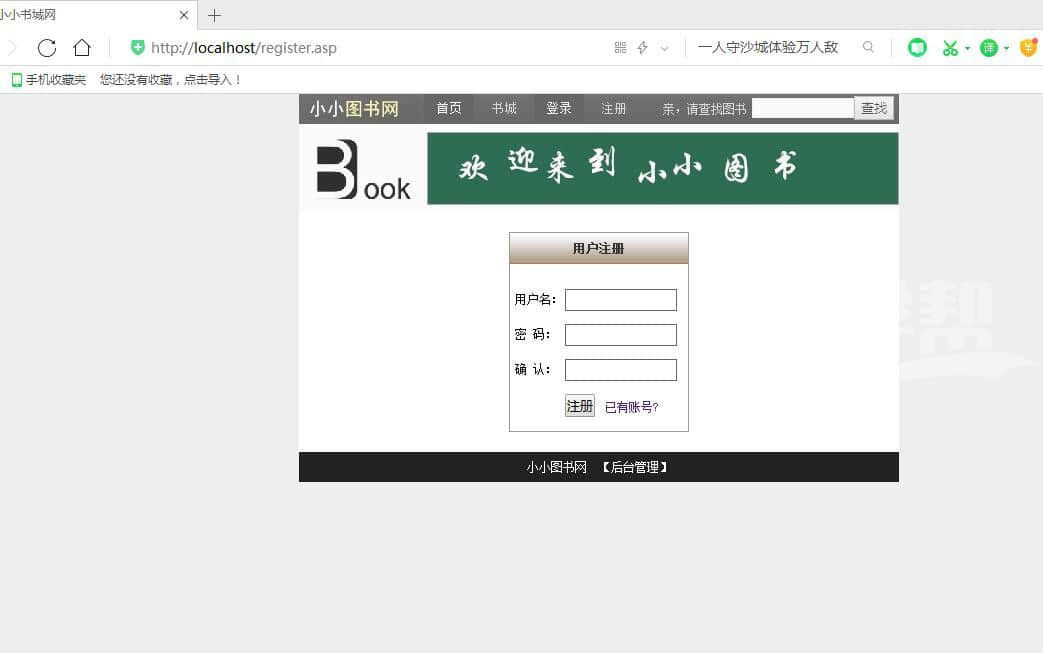Image resolution: width=1043 pixels, height=653 pixels.
Task: Expand the screenshot tool dropdown arrow
Action: click(968, 48)
